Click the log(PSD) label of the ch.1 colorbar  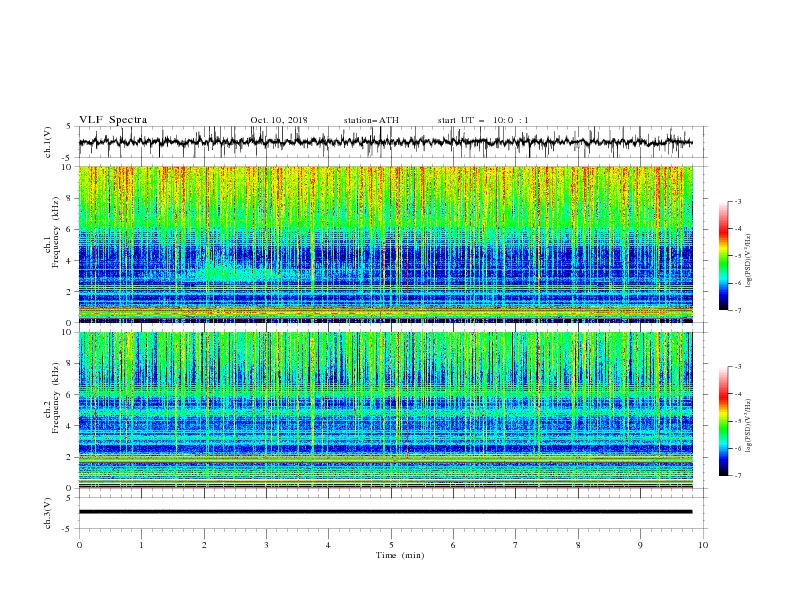point(748,261)
